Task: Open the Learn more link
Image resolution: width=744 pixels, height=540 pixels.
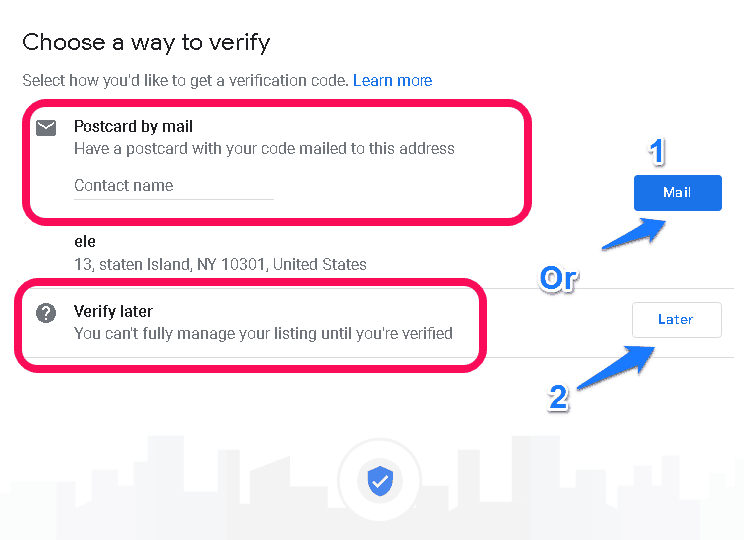Action: [x=392, y=81]
